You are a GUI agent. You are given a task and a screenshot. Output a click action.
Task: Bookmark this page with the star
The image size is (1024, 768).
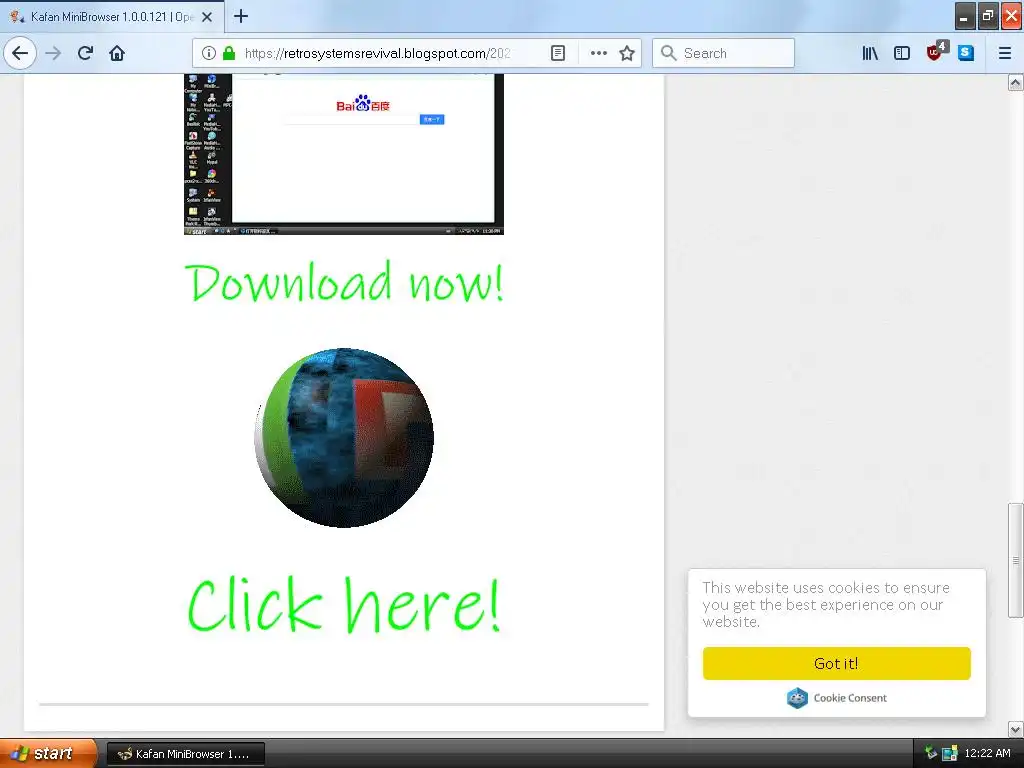627,53
